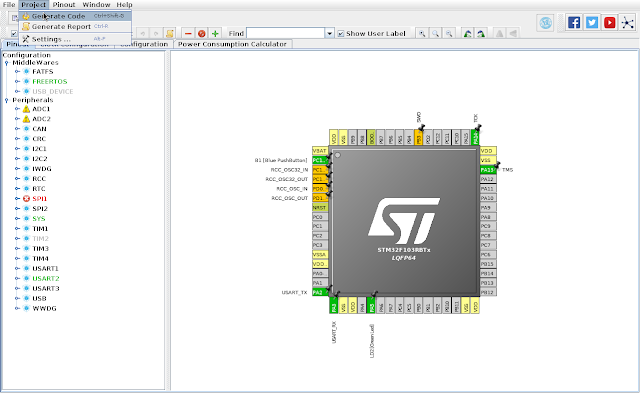Click the ST community network icon

627,22
